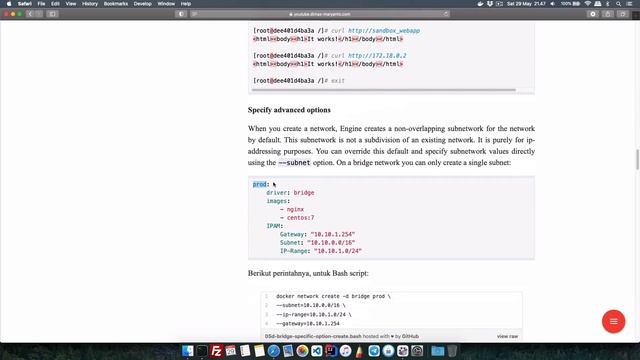Show the Safari sidebar
Viewport: 640px width, 360px height.
(x=52, y=14)
